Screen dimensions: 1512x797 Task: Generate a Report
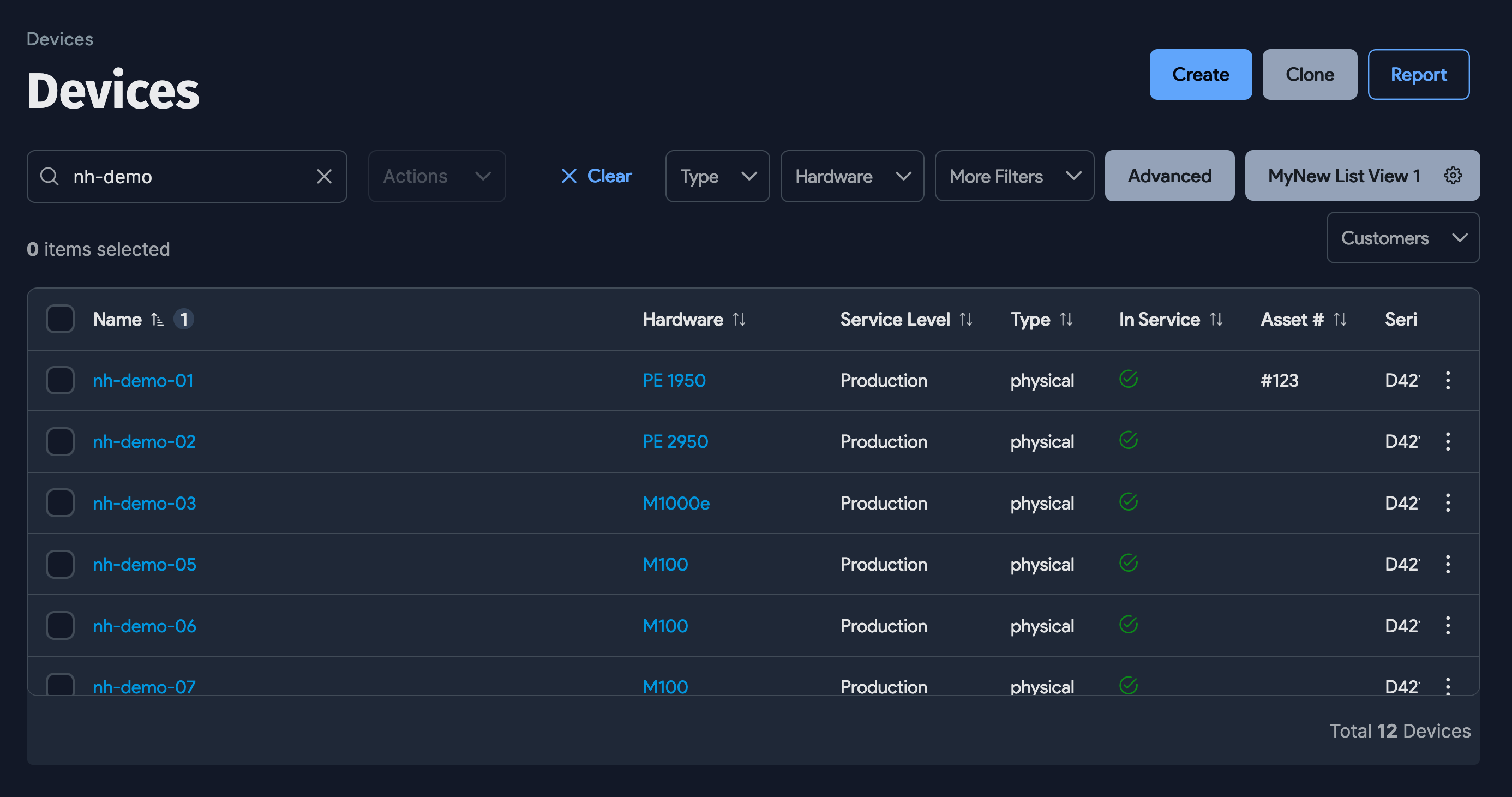coord(1419,74)
